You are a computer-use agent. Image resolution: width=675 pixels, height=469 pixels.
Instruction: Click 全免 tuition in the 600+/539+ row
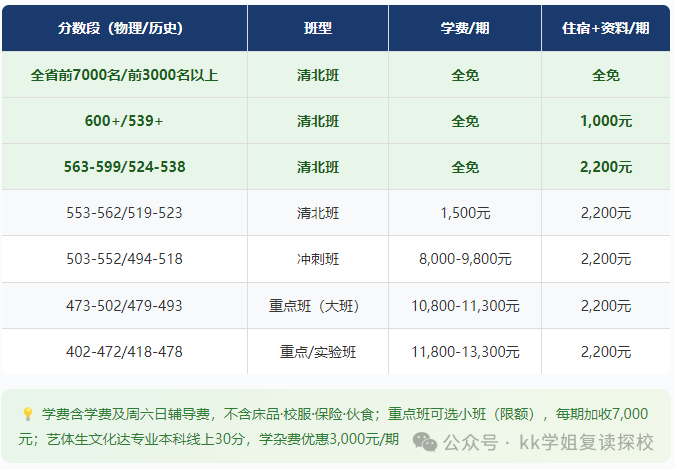click(x=465, y=121)
